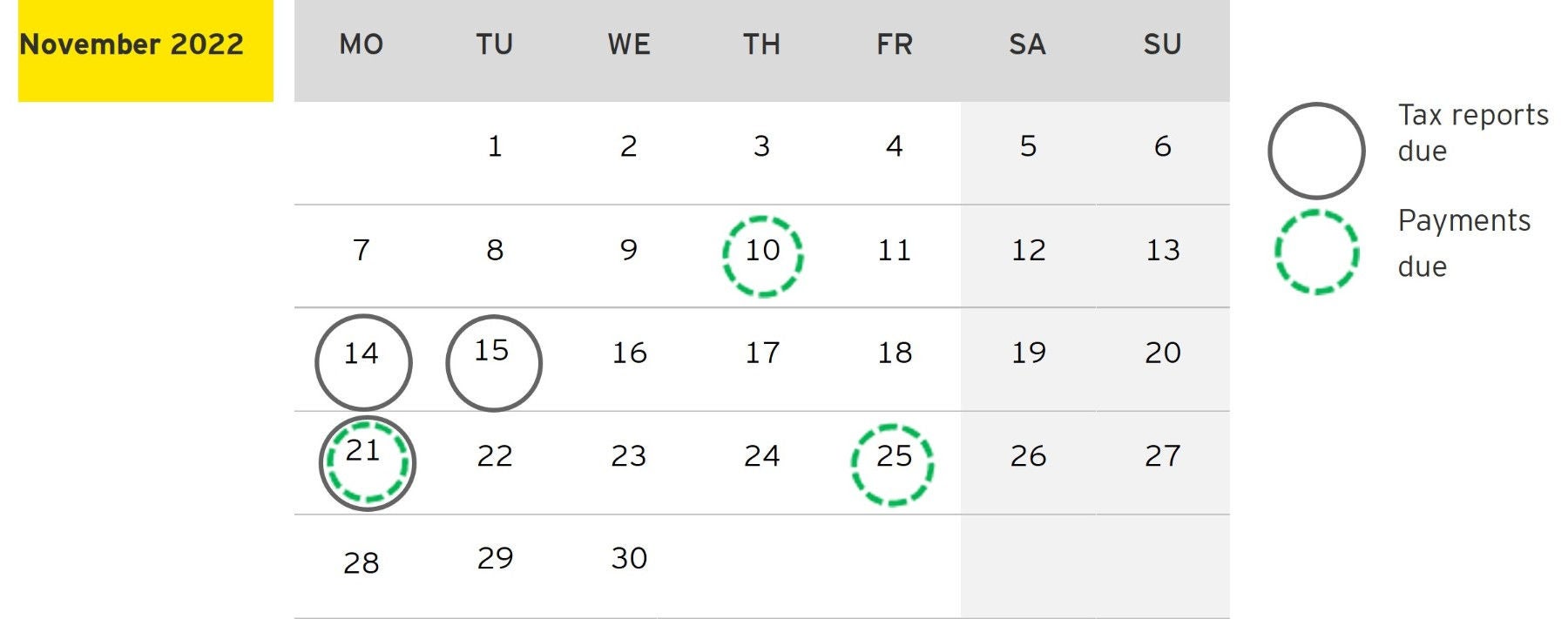This screenshot has height=619, width=1568.
Task: Select November 21 with double circle
Action: (x=367, y=462)
